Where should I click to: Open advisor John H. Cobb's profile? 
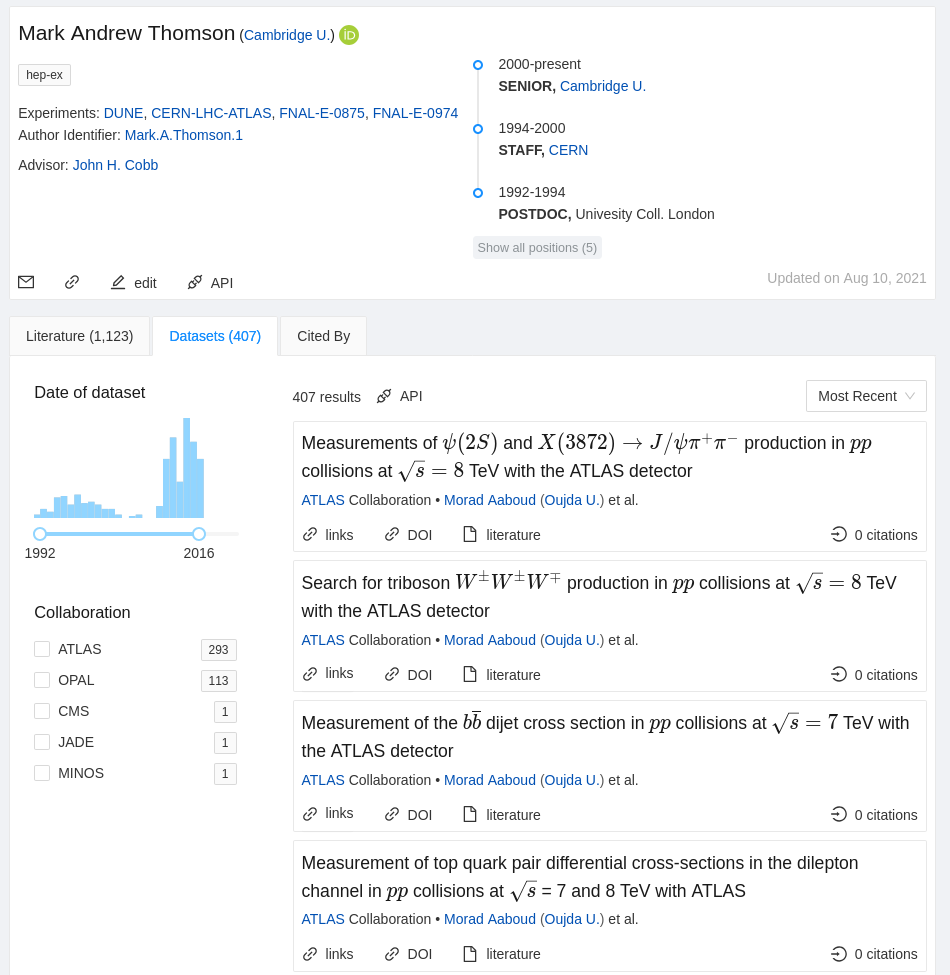[115, 165]
